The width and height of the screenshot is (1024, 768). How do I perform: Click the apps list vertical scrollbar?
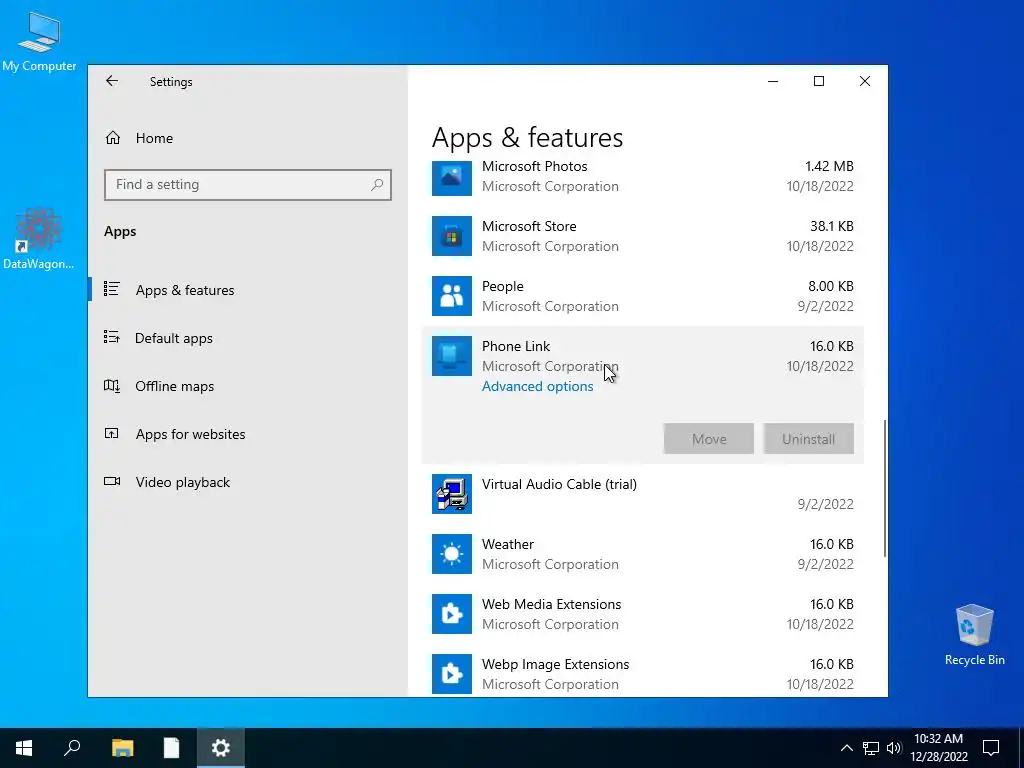884,488
